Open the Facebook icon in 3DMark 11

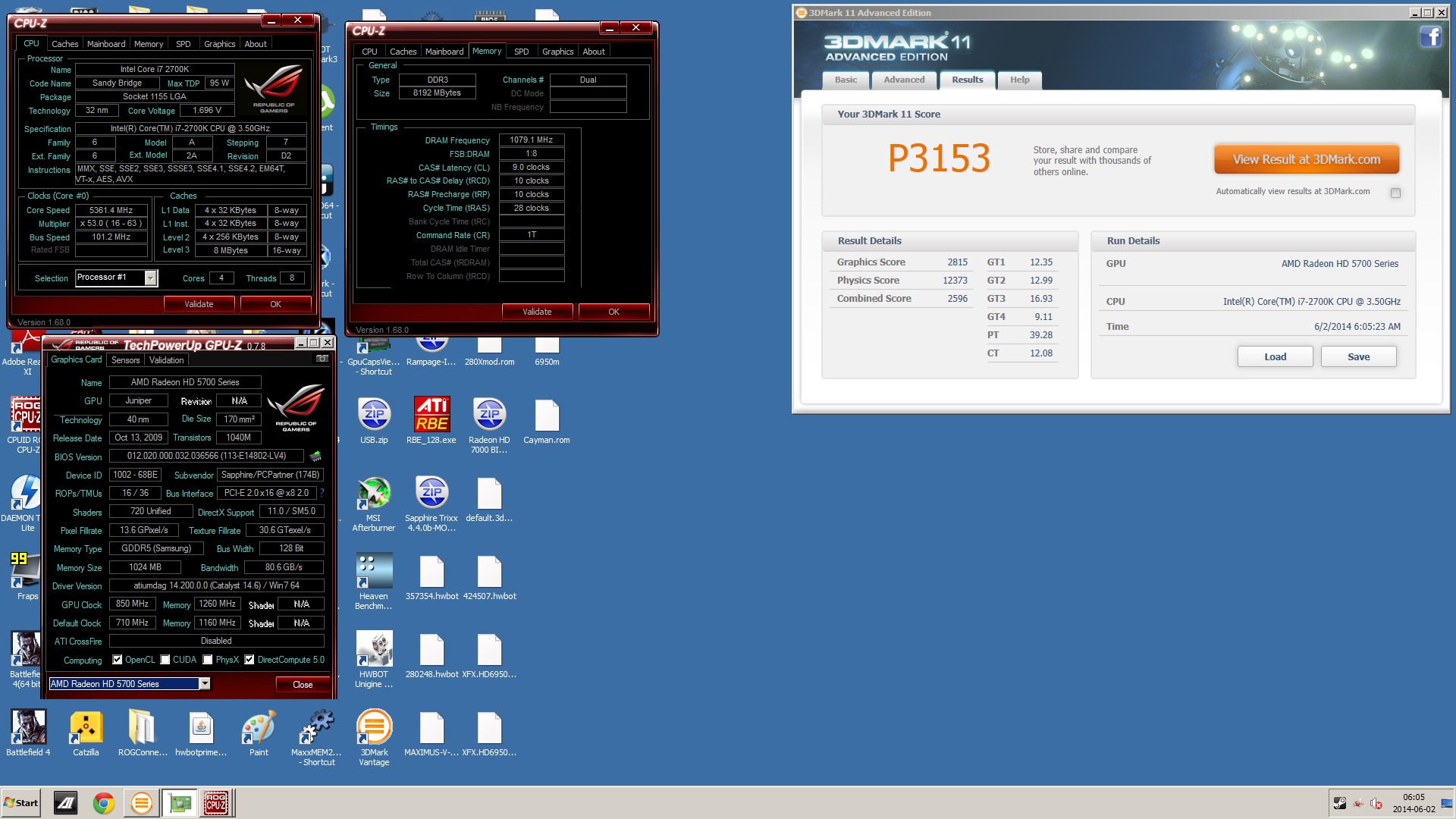tap(1430, 36)
